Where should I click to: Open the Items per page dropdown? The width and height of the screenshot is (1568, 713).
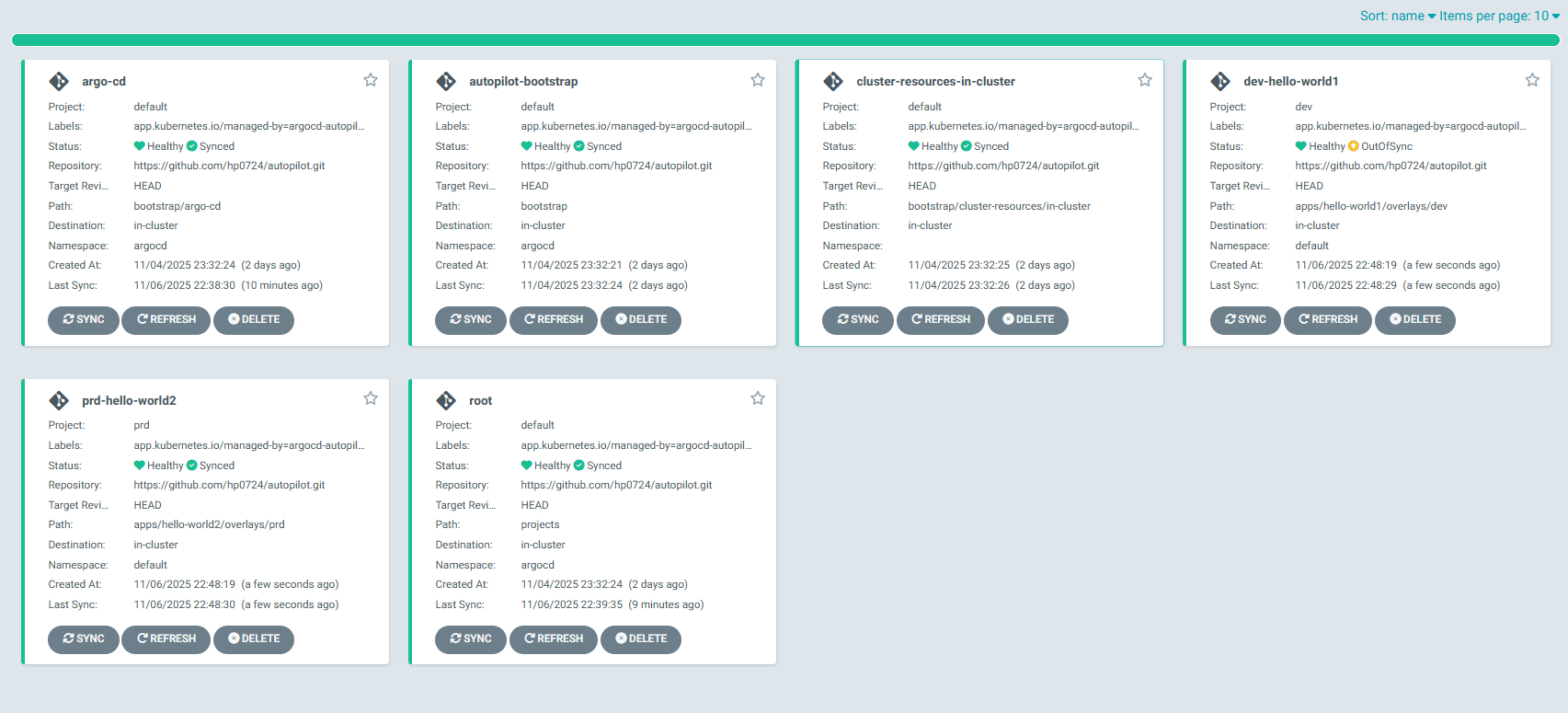pyautogui.click(x=1500, y=16)
